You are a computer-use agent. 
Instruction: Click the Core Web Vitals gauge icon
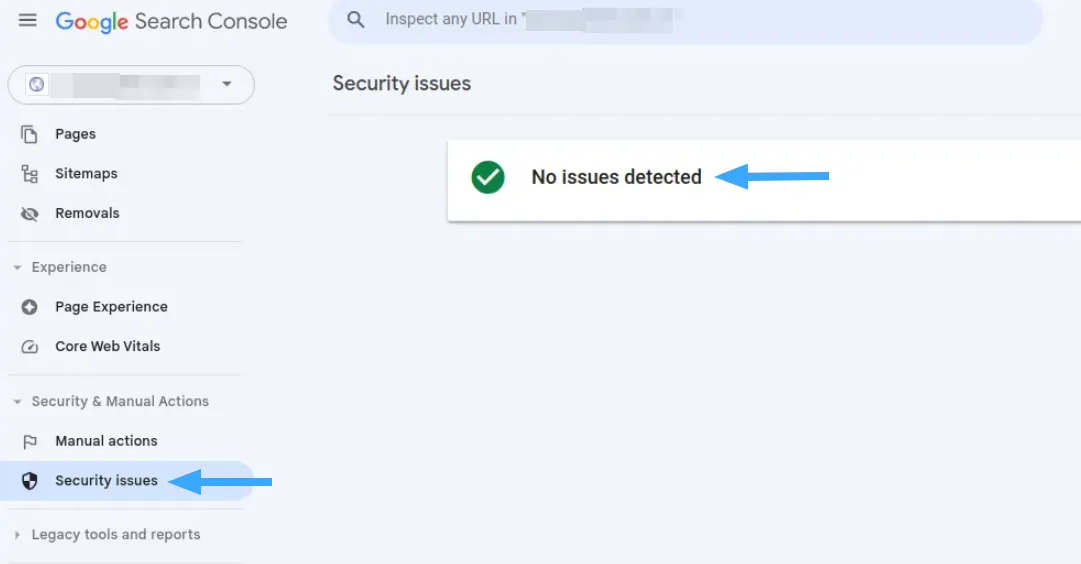pyautogui.click(x=30, y=347)
